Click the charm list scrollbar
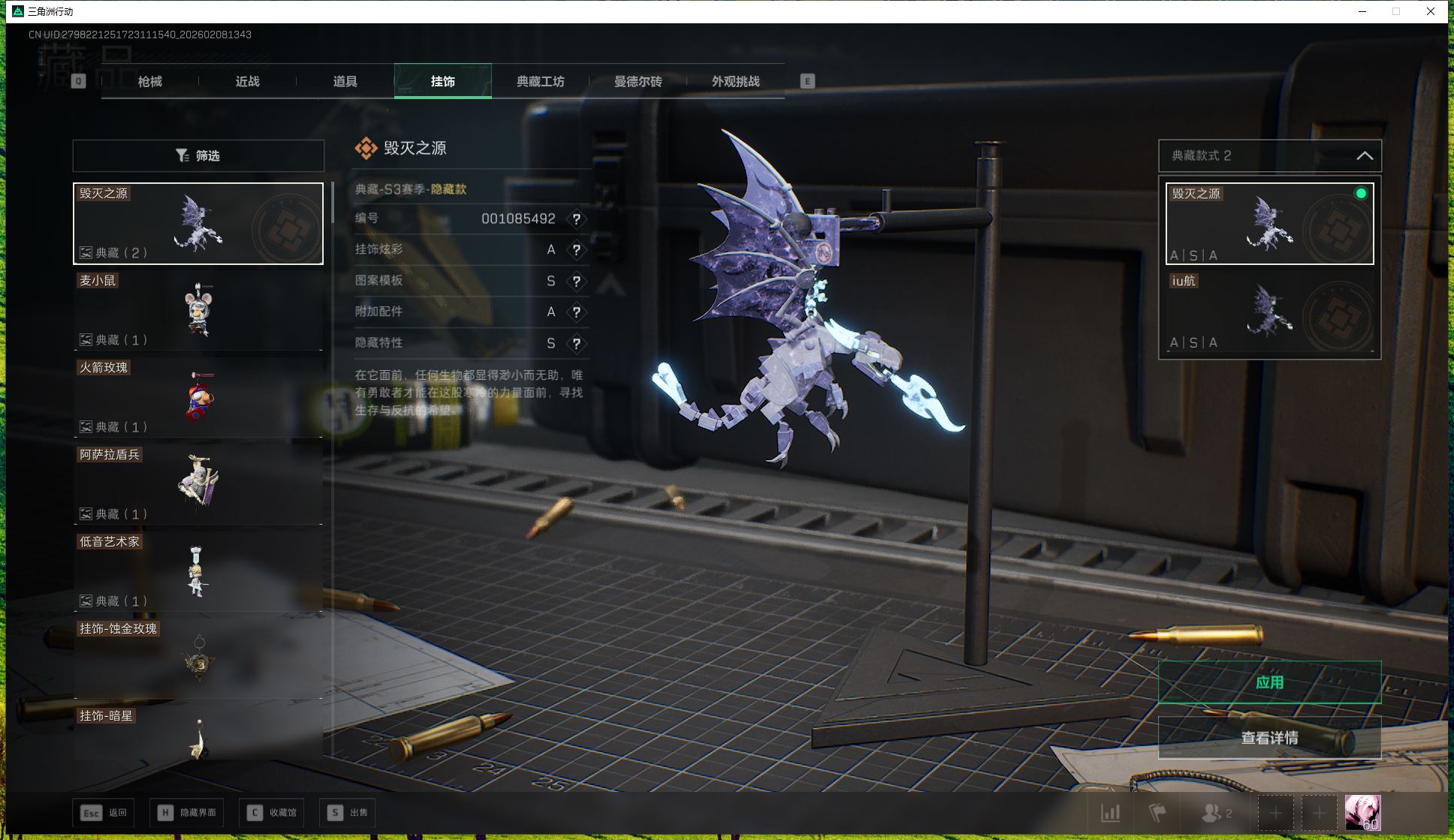1454x840 pixels. pos(332,204)
